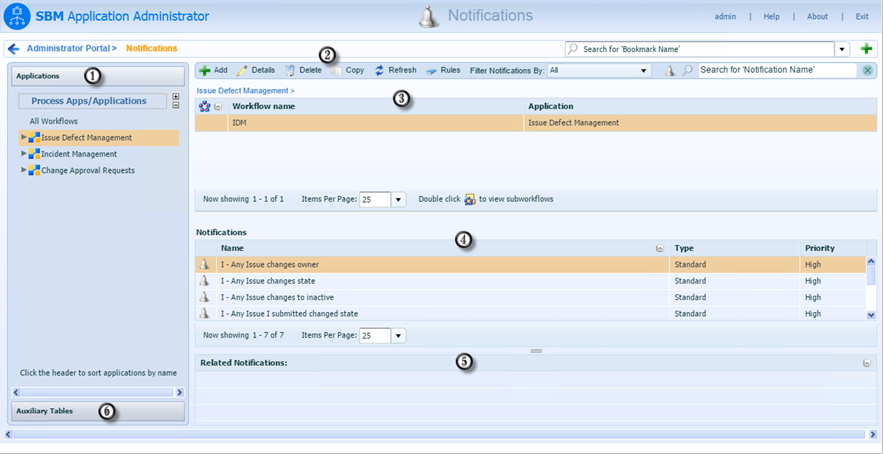The height and width of the screenshot is (454, 883).
Task: Click the bell icon beside notification search
Action: [670, 70]
